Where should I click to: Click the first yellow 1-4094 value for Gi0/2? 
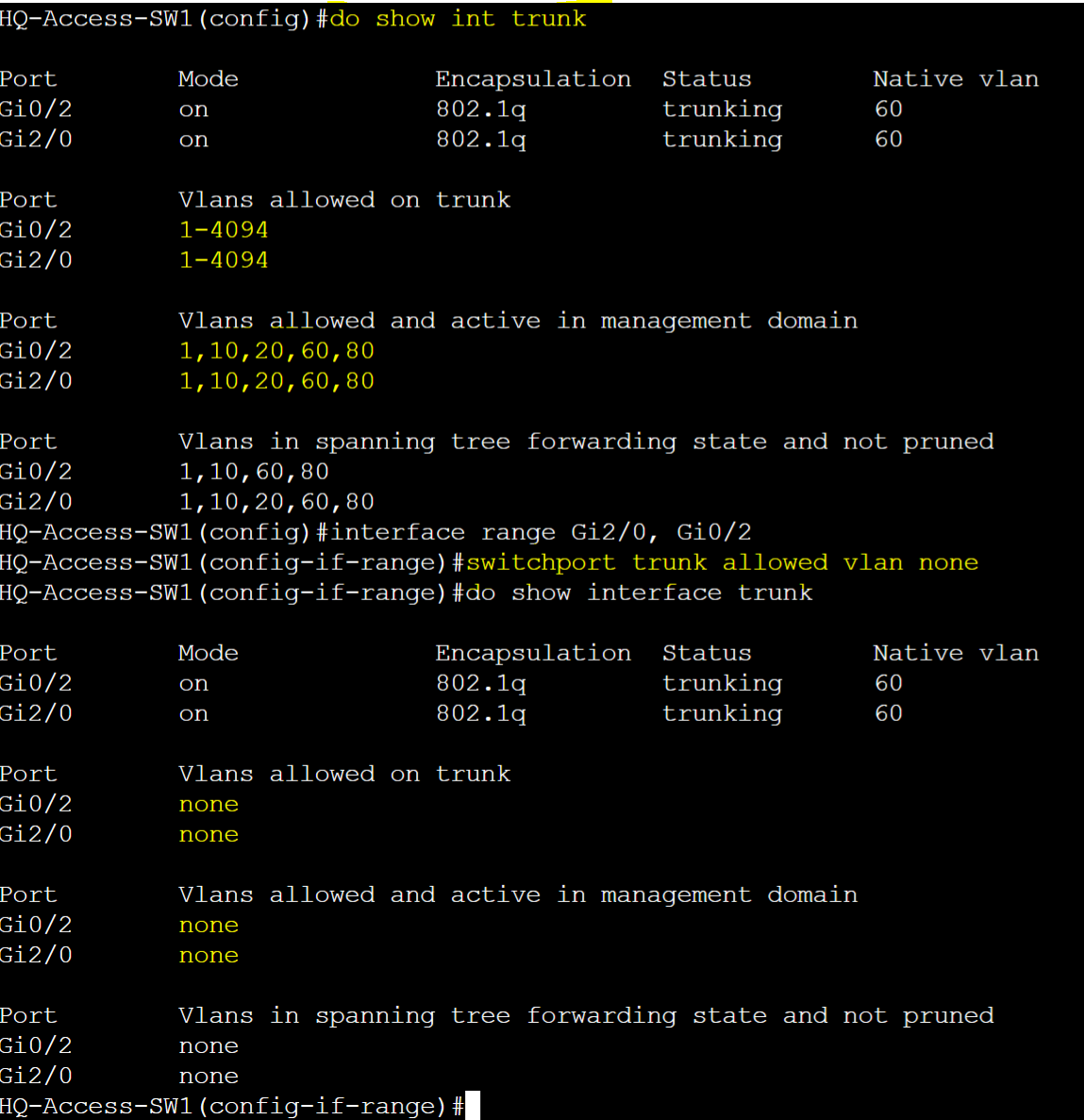[224, 229]
